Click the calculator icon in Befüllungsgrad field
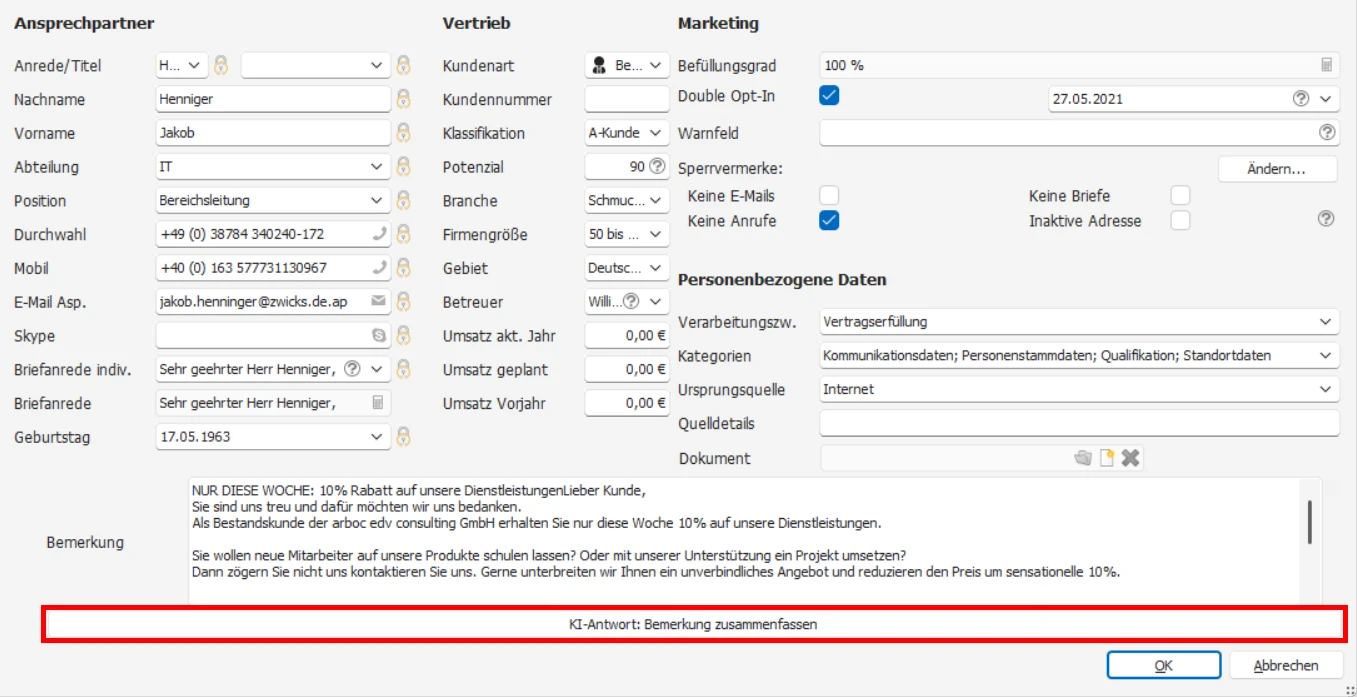The width and height of the screenshot is (1357, 697). [x=1326, y=65]
